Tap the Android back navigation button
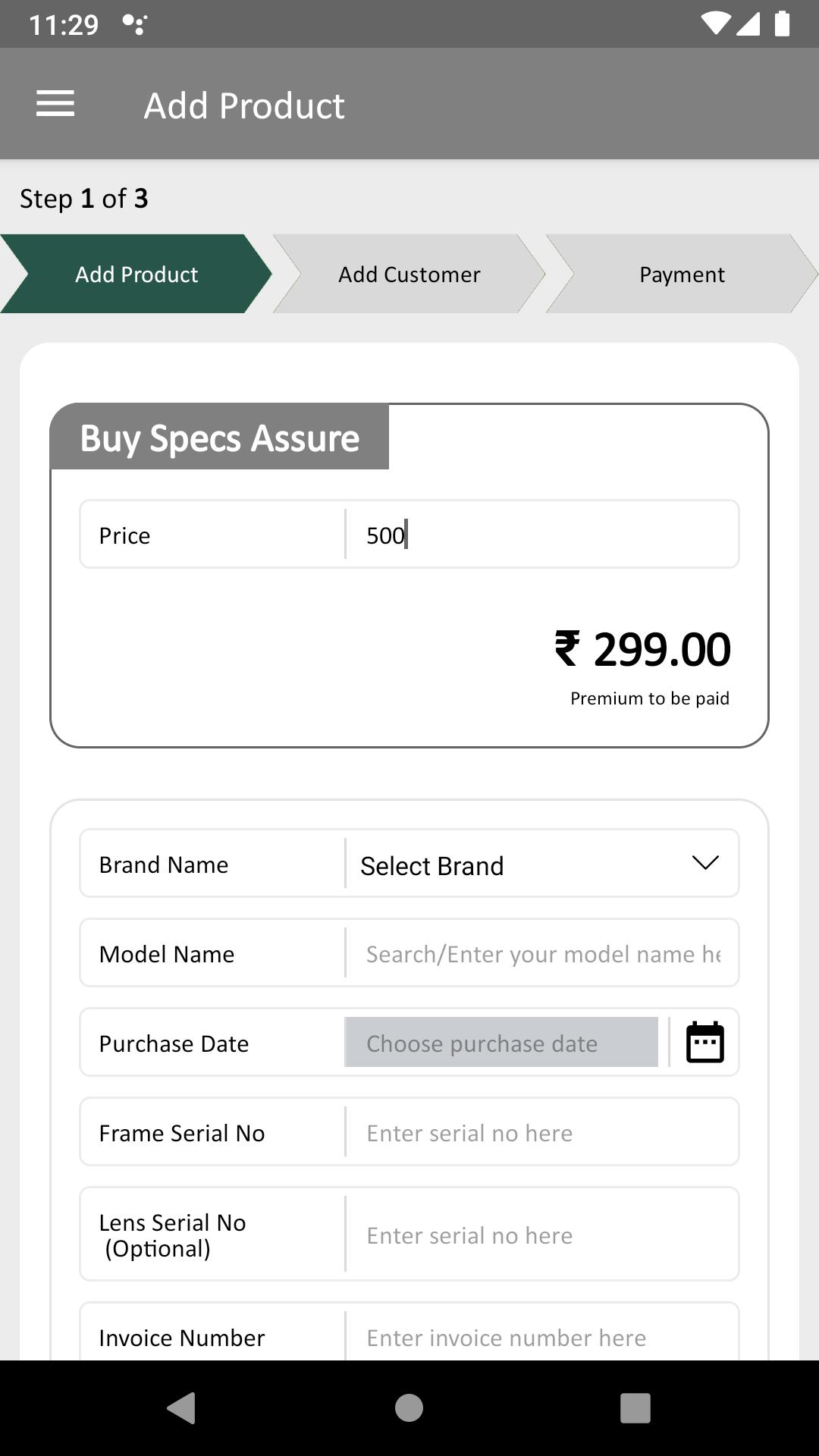The width and height of the screenshot is (819, 1456). 182,1407
